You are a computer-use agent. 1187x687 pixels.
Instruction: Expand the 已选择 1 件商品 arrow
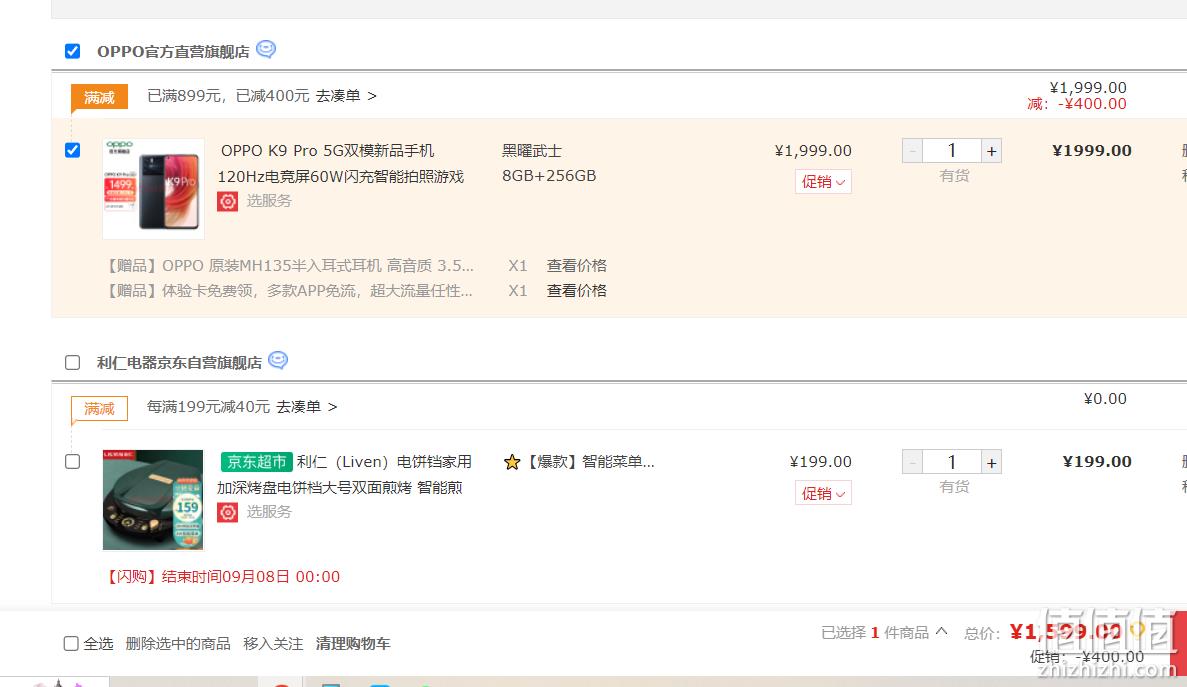coord(941,631)
